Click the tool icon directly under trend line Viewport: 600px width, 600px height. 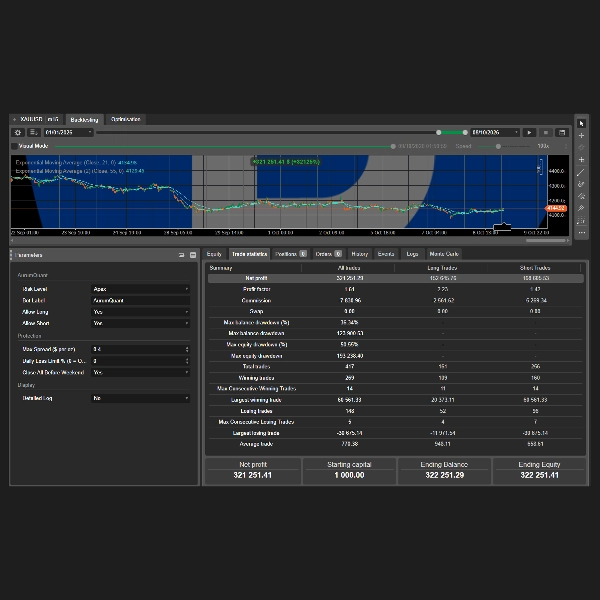tap(581, 184)
